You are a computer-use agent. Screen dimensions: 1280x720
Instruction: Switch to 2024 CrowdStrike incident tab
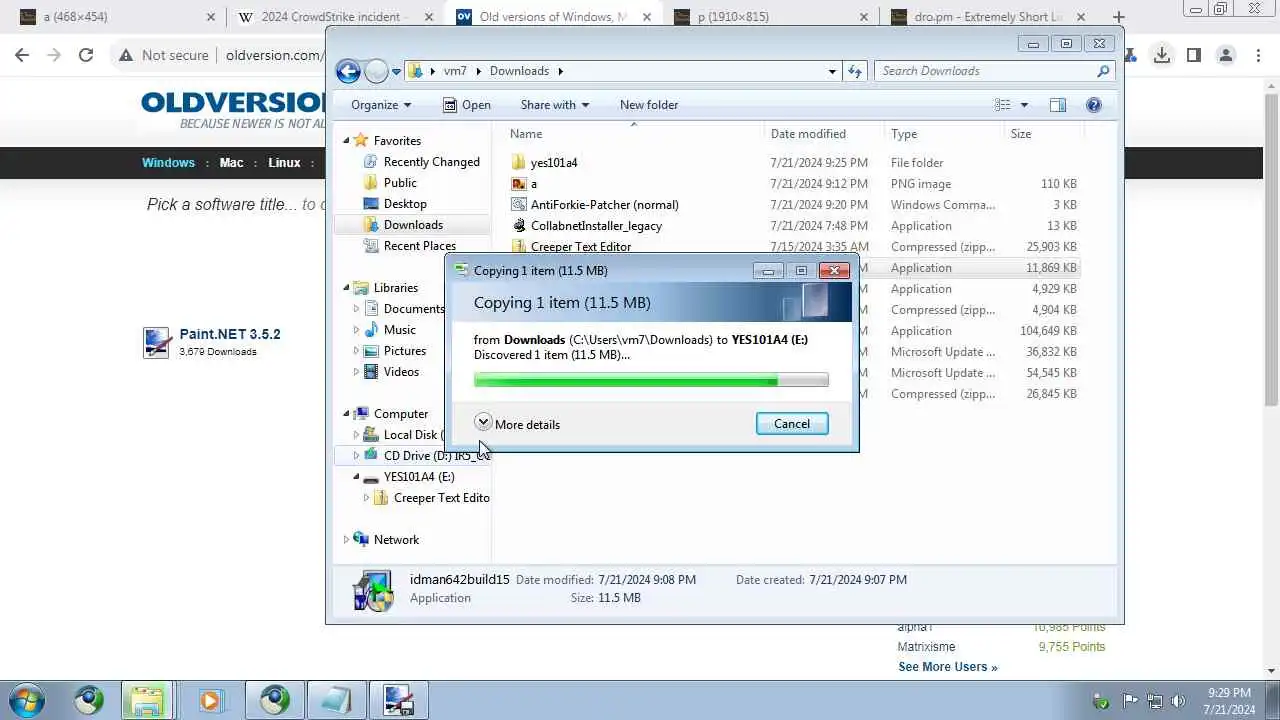(x=336, y=17)
